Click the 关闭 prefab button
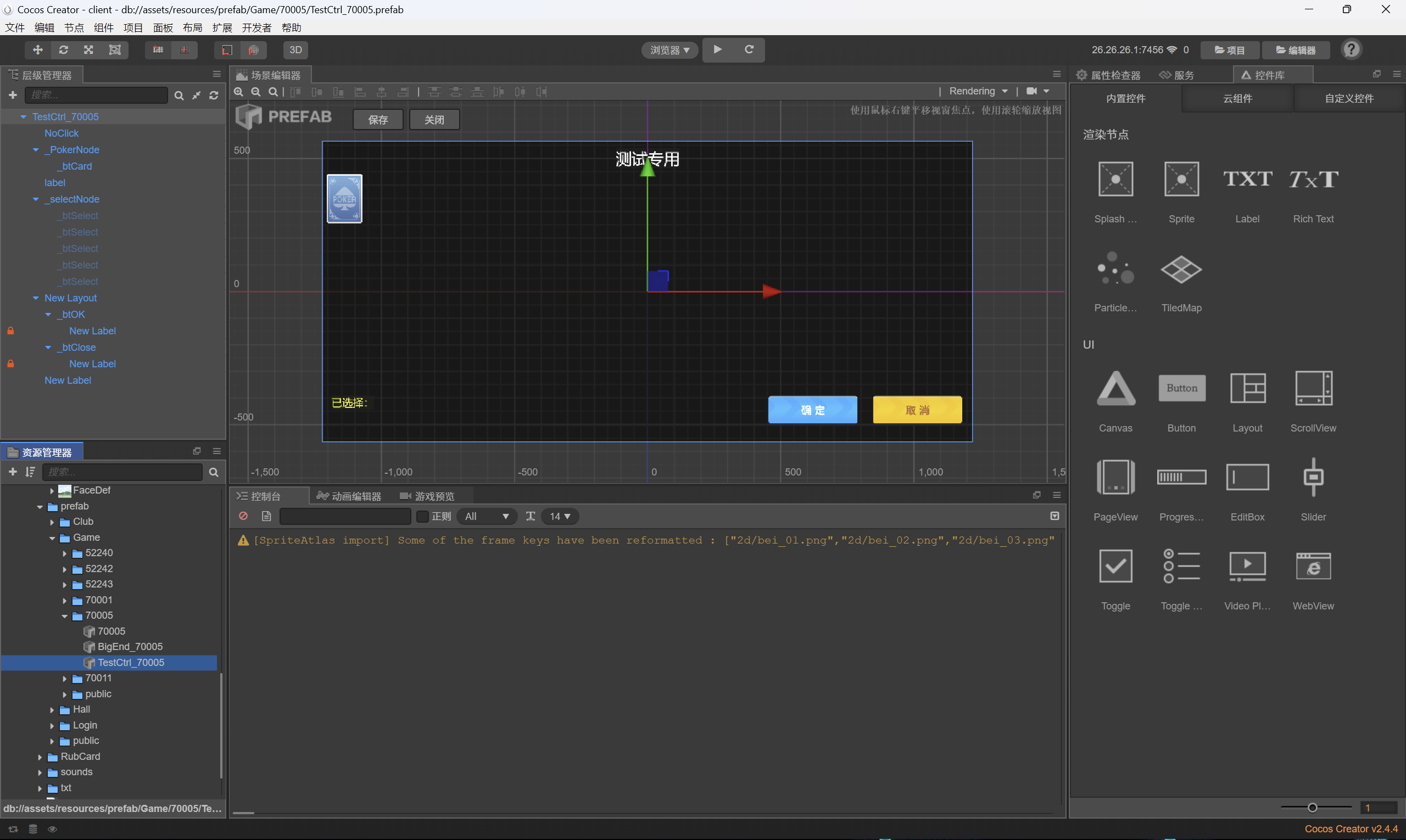 [434, 120]
